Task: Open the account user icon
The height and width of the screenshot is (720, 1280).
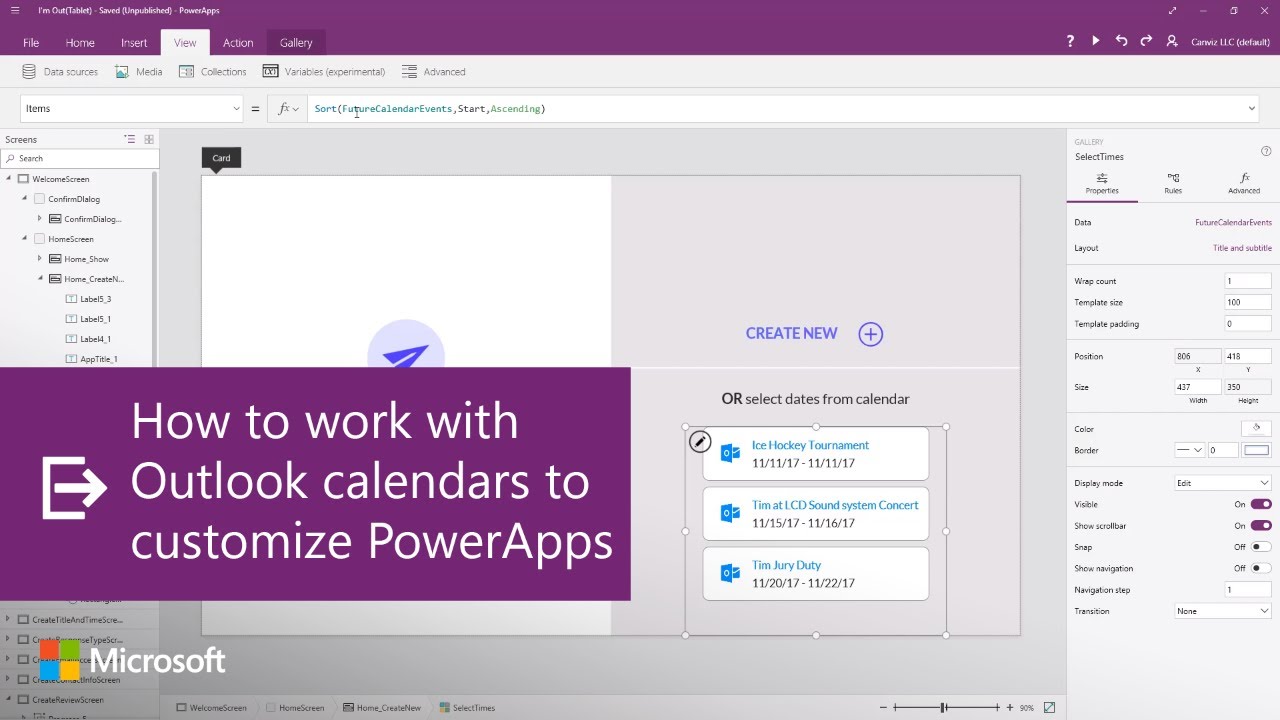Action: [x=1172, y=42]
